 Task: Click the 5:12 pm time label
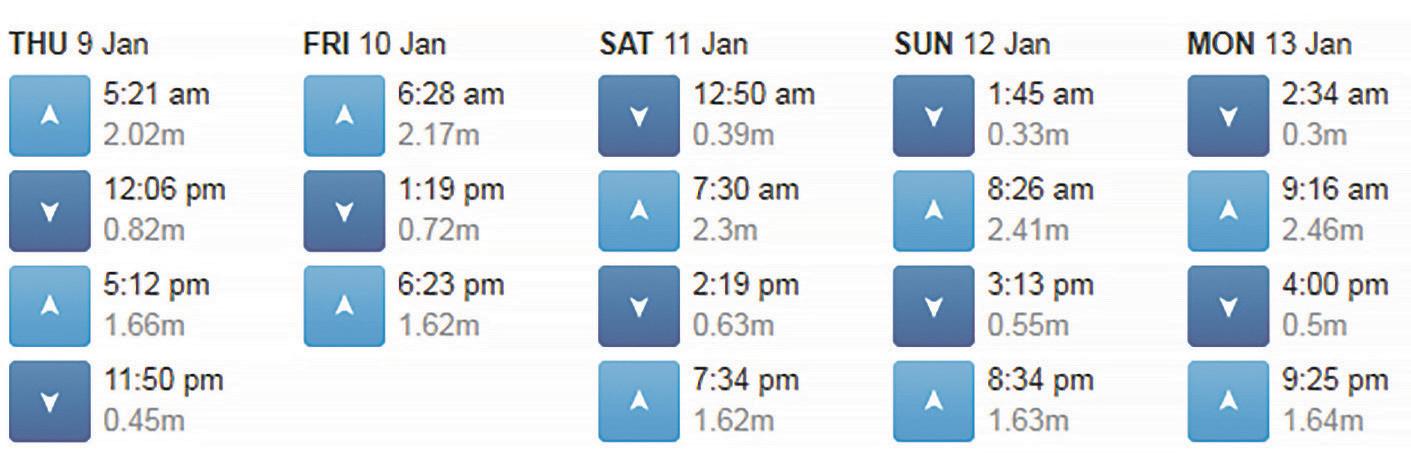point(157,285)
